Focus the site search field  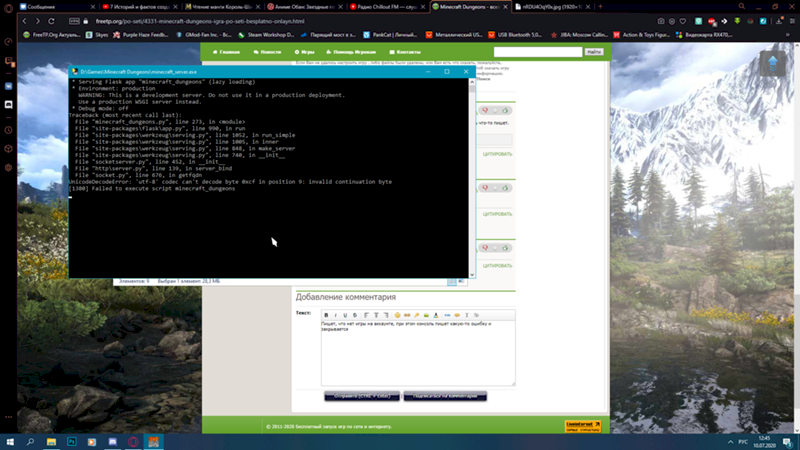point(538,52)
